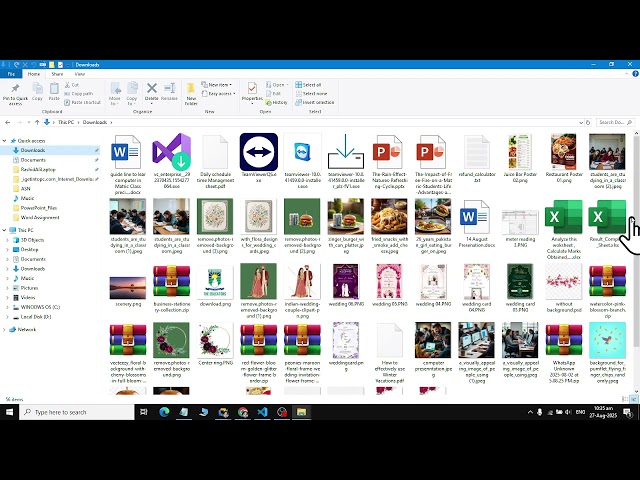This screenshot has height=480, width=640.
Task: Click the Search Downloads box
Action: [x=615, y=122]
